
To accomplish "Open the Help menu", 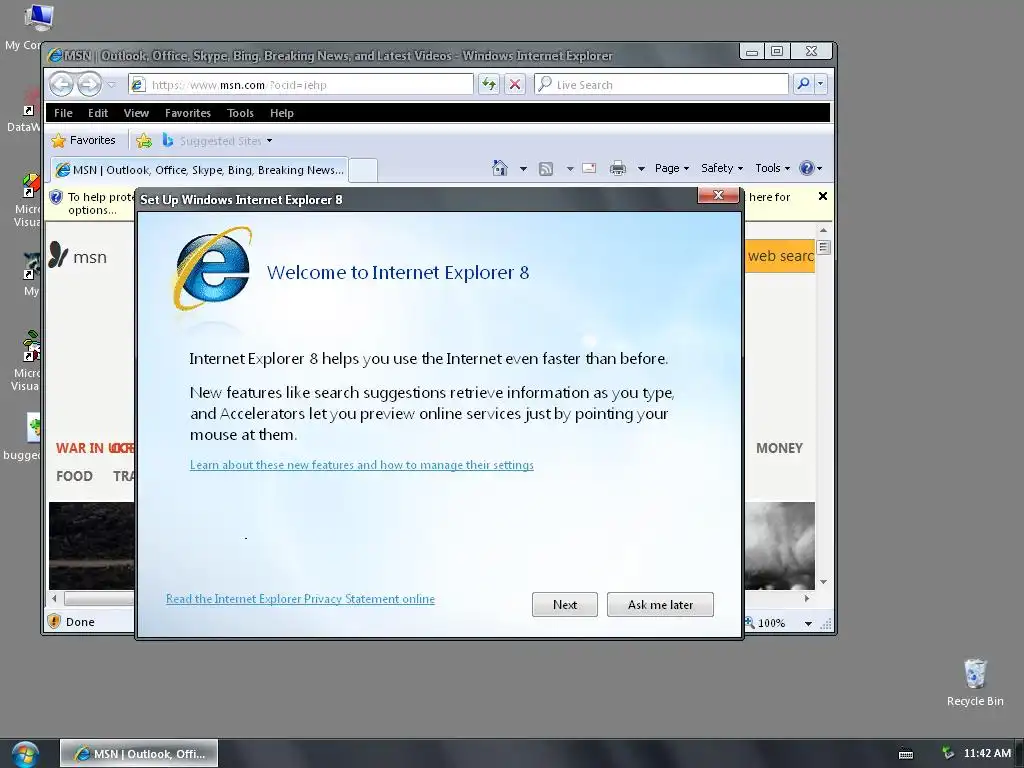I will tap(282, 113).
